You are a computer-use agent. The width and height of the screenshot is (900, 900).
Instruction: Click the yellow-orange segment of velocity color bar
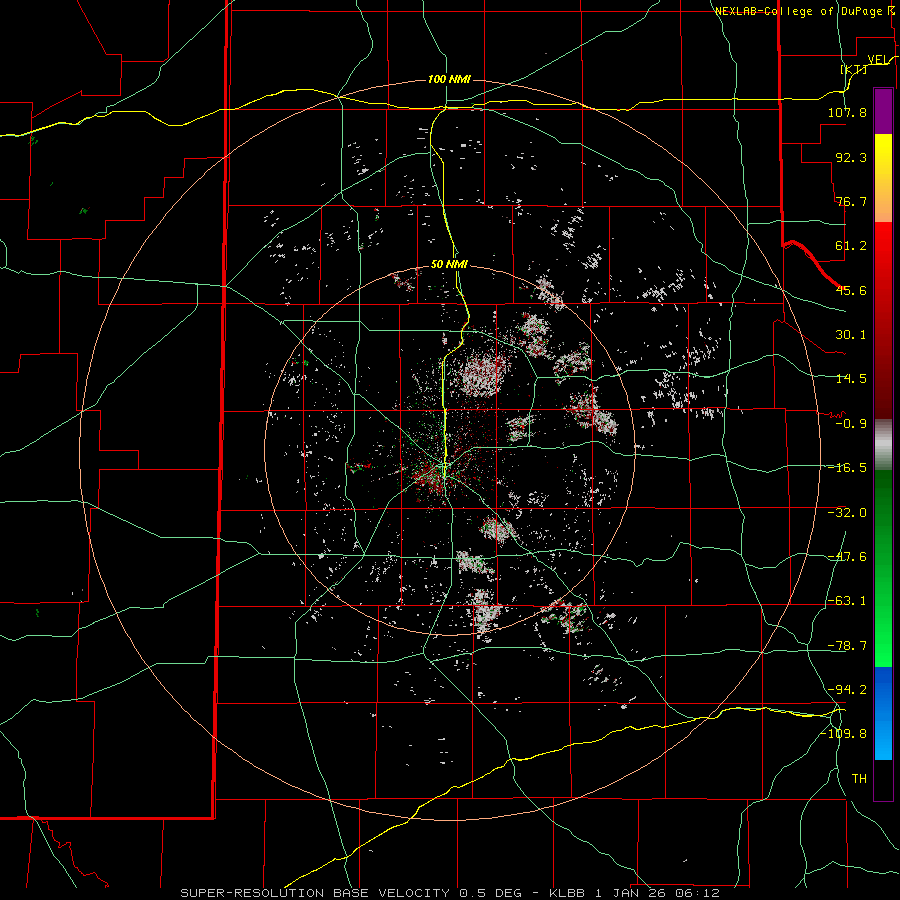click(x=883, y=178)
